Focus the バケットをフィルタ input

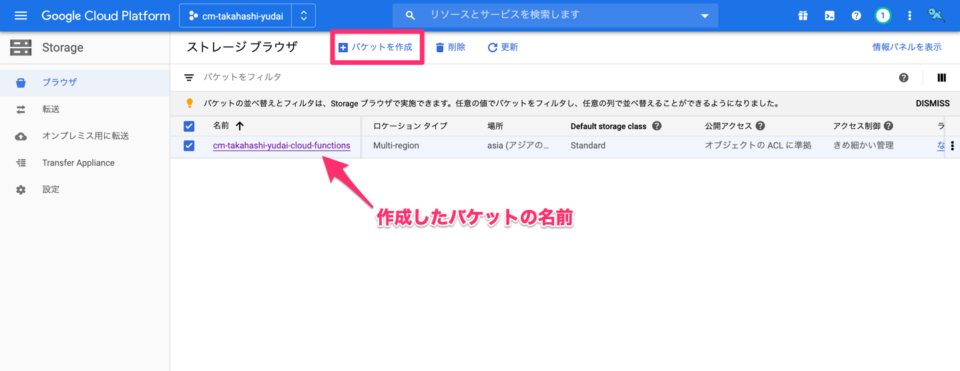242,77
